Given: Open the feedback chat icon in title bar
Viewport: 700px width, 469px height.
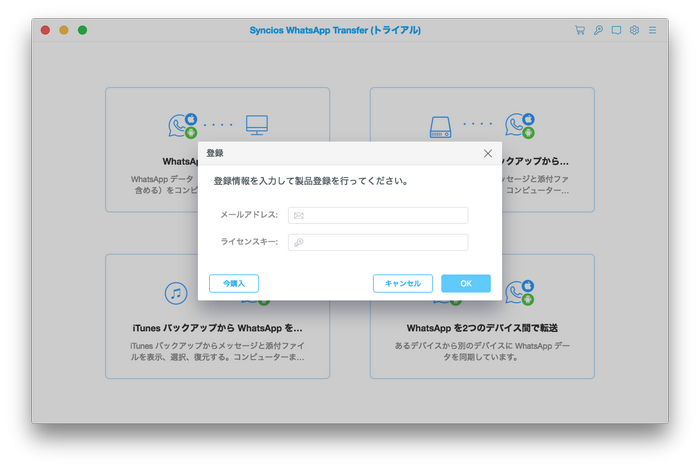Looking at the screenshot, I should (616, 30).
